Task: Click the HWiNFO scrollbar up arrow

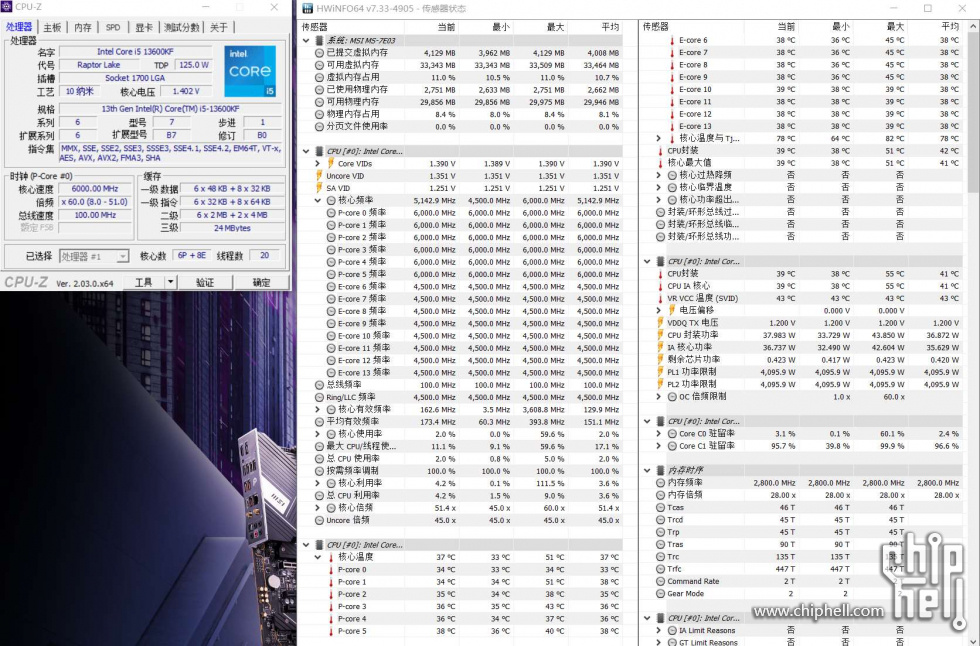Action: [973, 27]
